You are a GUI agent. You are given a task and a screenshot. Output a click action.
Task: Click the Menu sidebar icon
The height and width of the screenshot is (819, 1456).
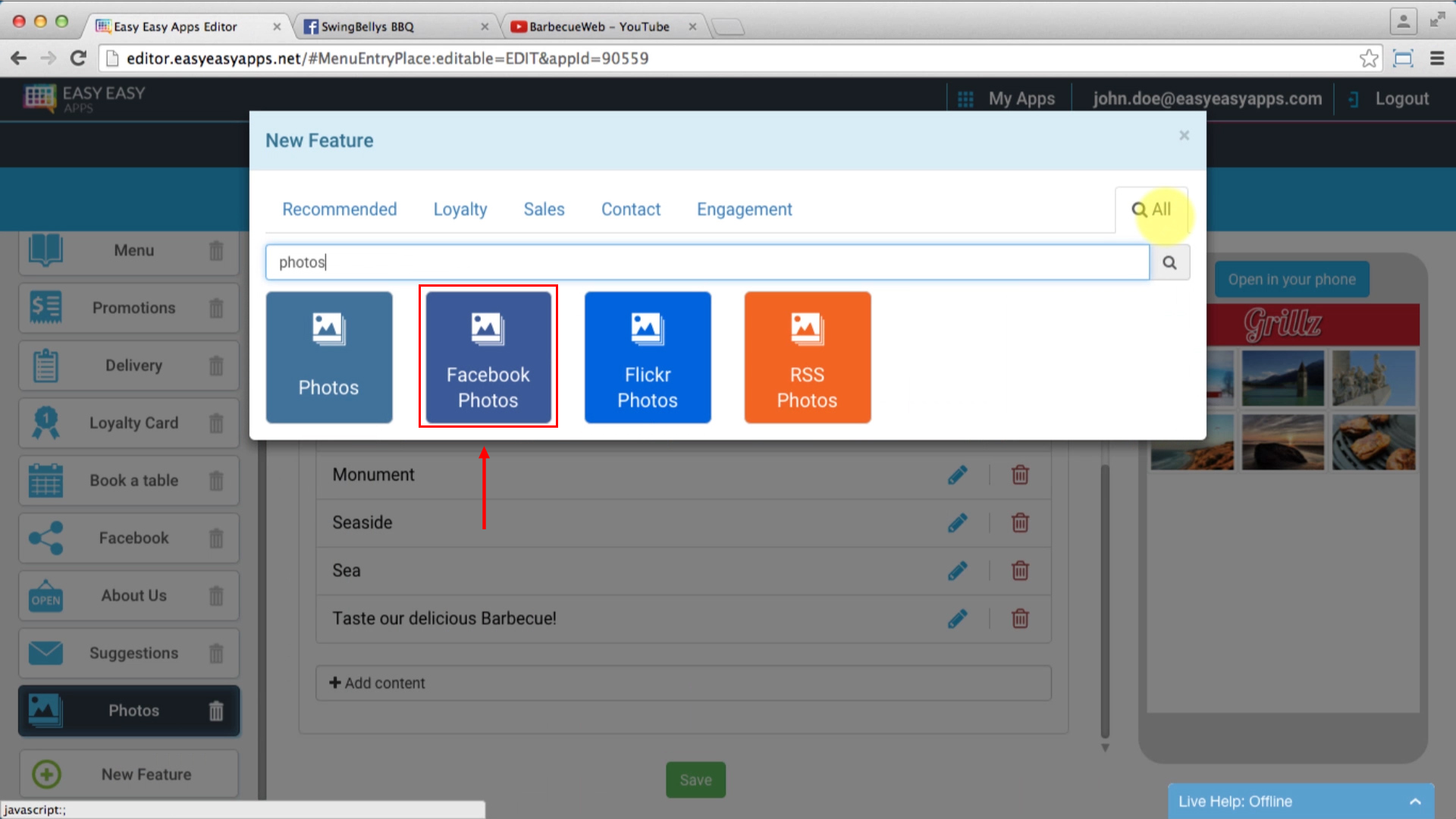click(x=46, y=250)
